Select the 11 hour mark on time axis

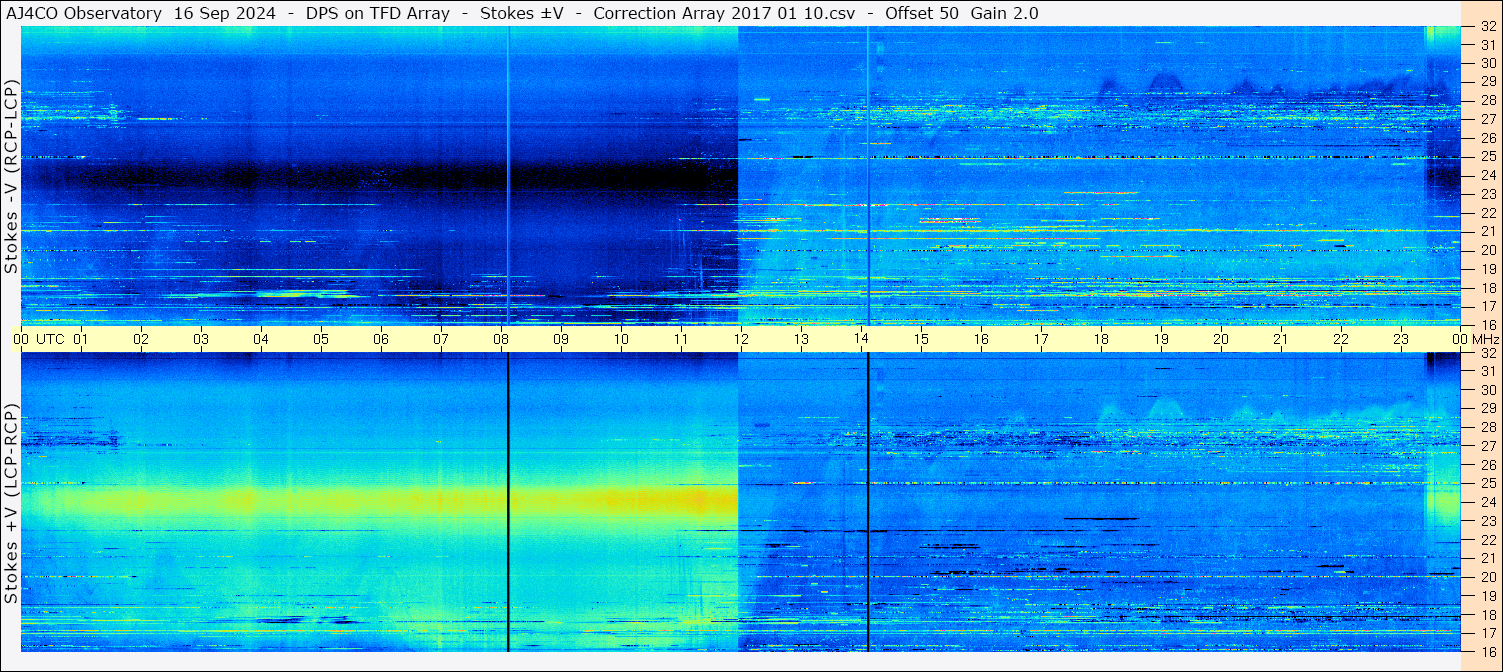681,339
